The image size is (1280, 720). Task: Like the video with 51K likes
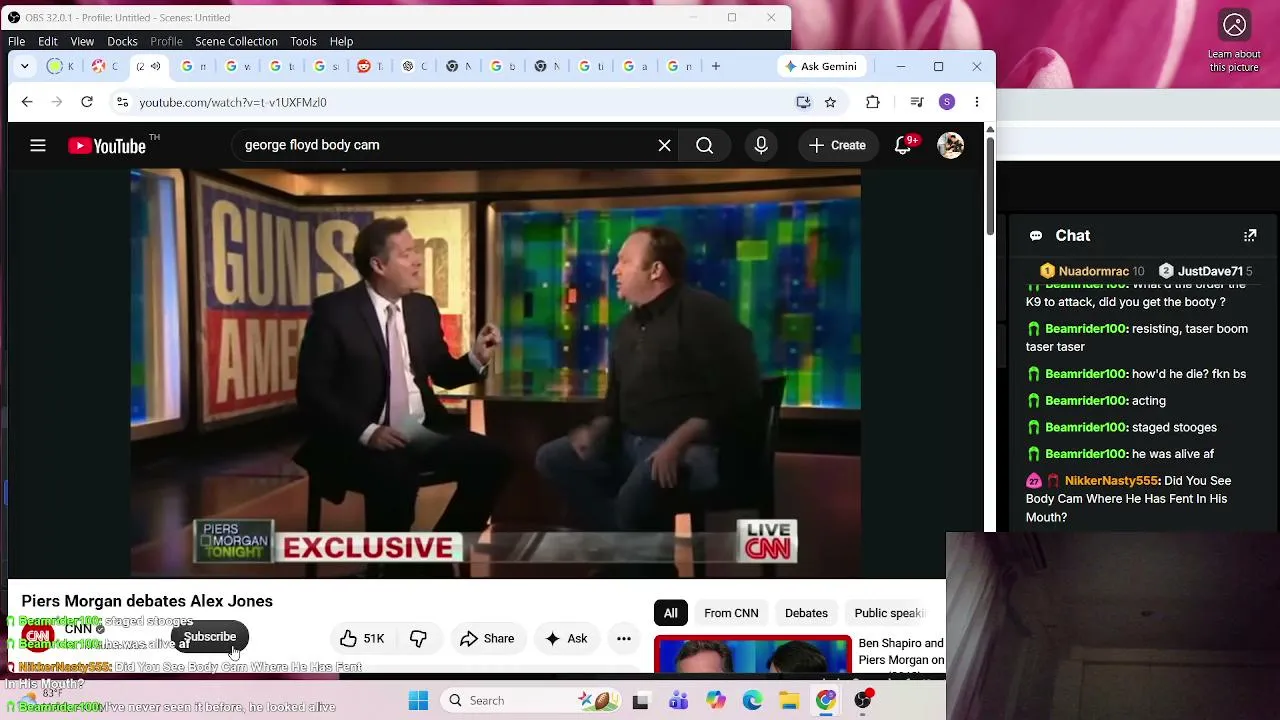coord(361,638)
